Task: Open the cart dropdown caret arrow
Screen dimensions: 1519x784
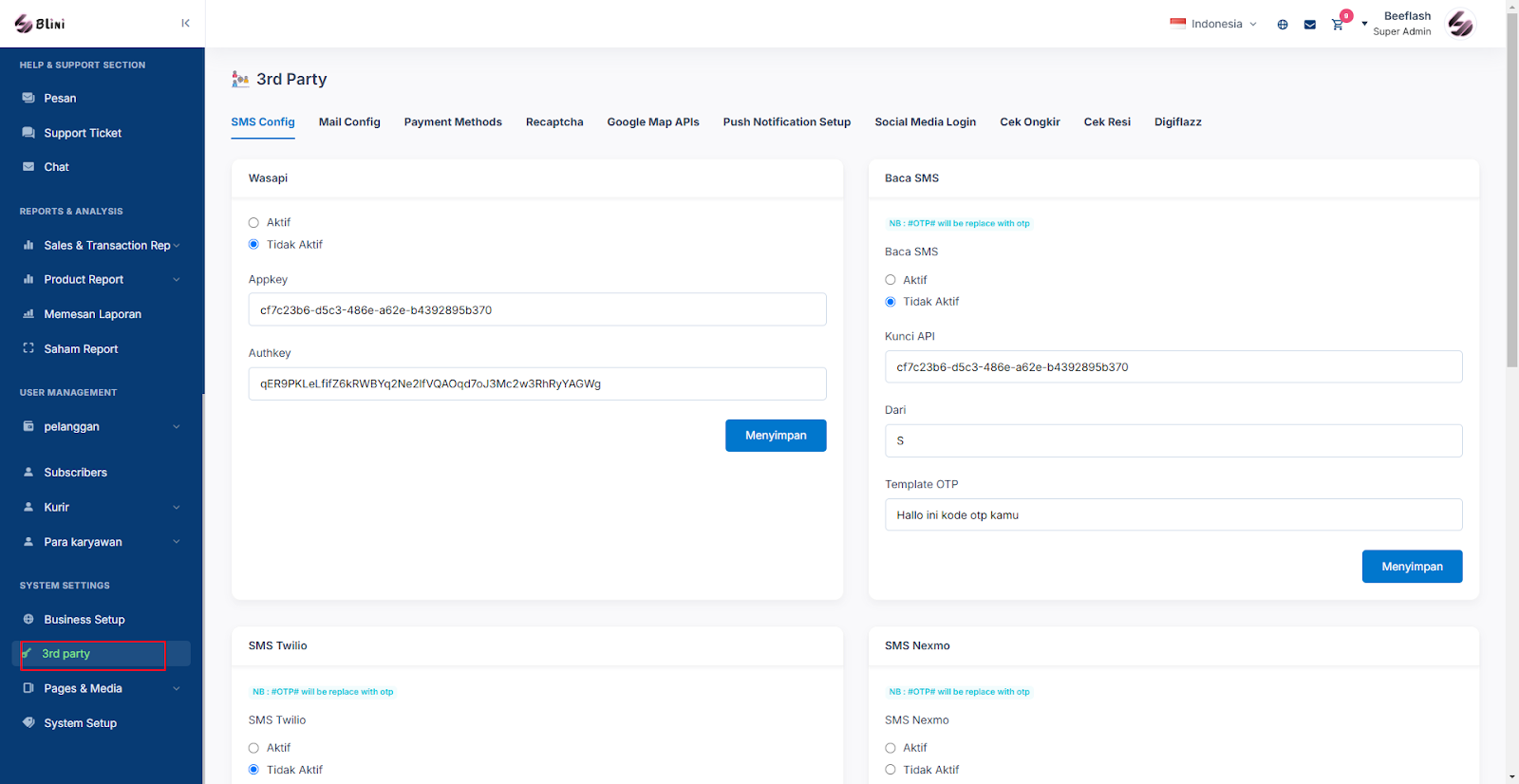Action: coord(1364,24)
